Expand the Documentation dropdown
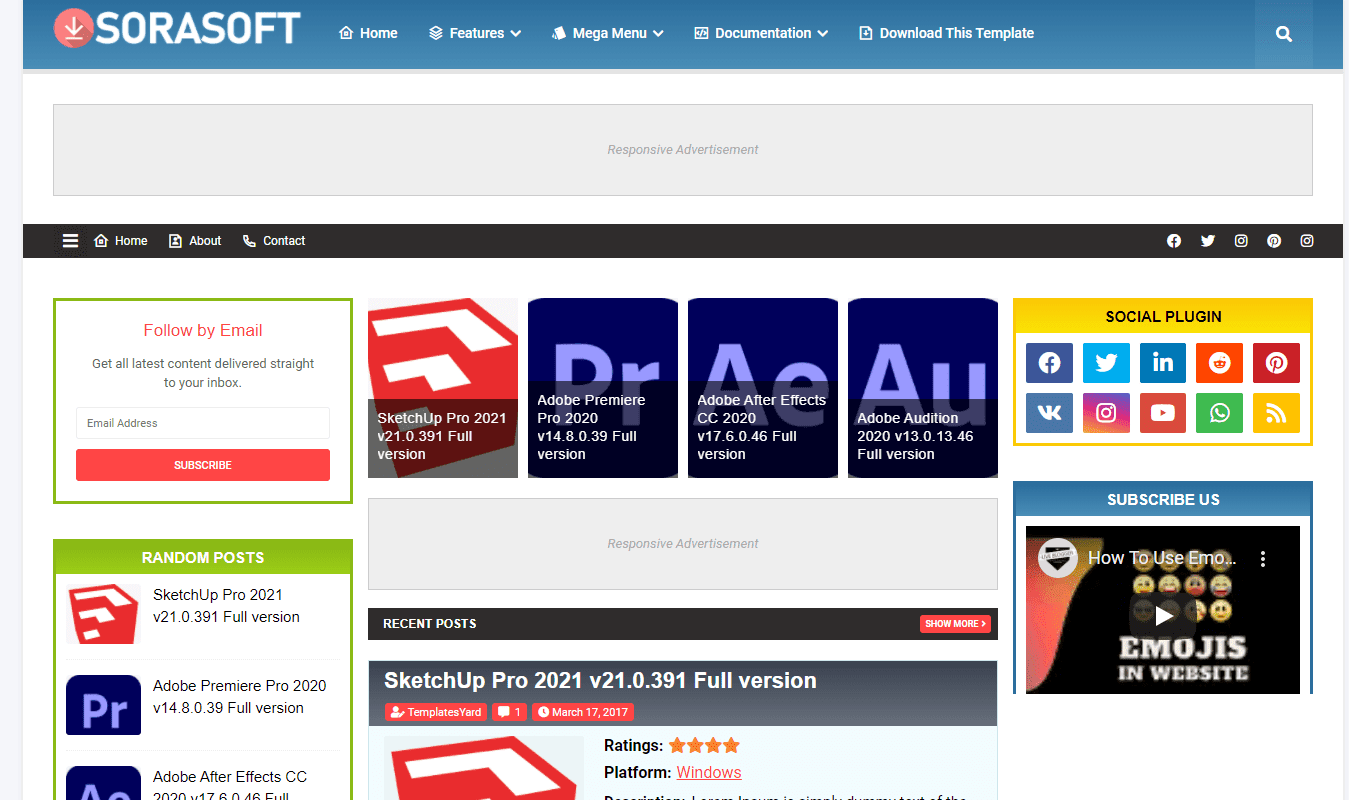 point(761,33)
